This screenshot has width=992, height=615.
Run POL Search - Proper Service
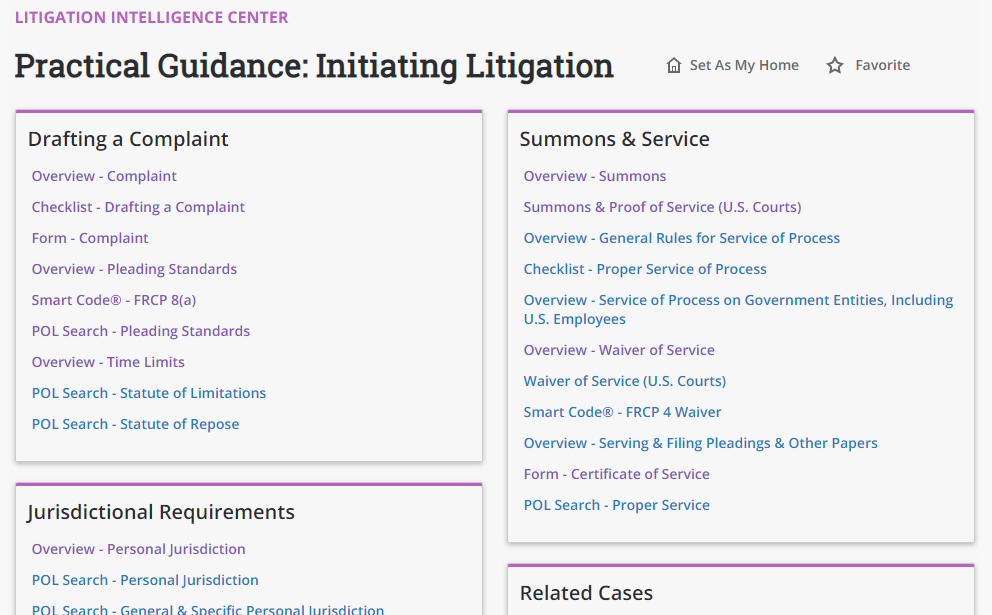pos(617,504)
